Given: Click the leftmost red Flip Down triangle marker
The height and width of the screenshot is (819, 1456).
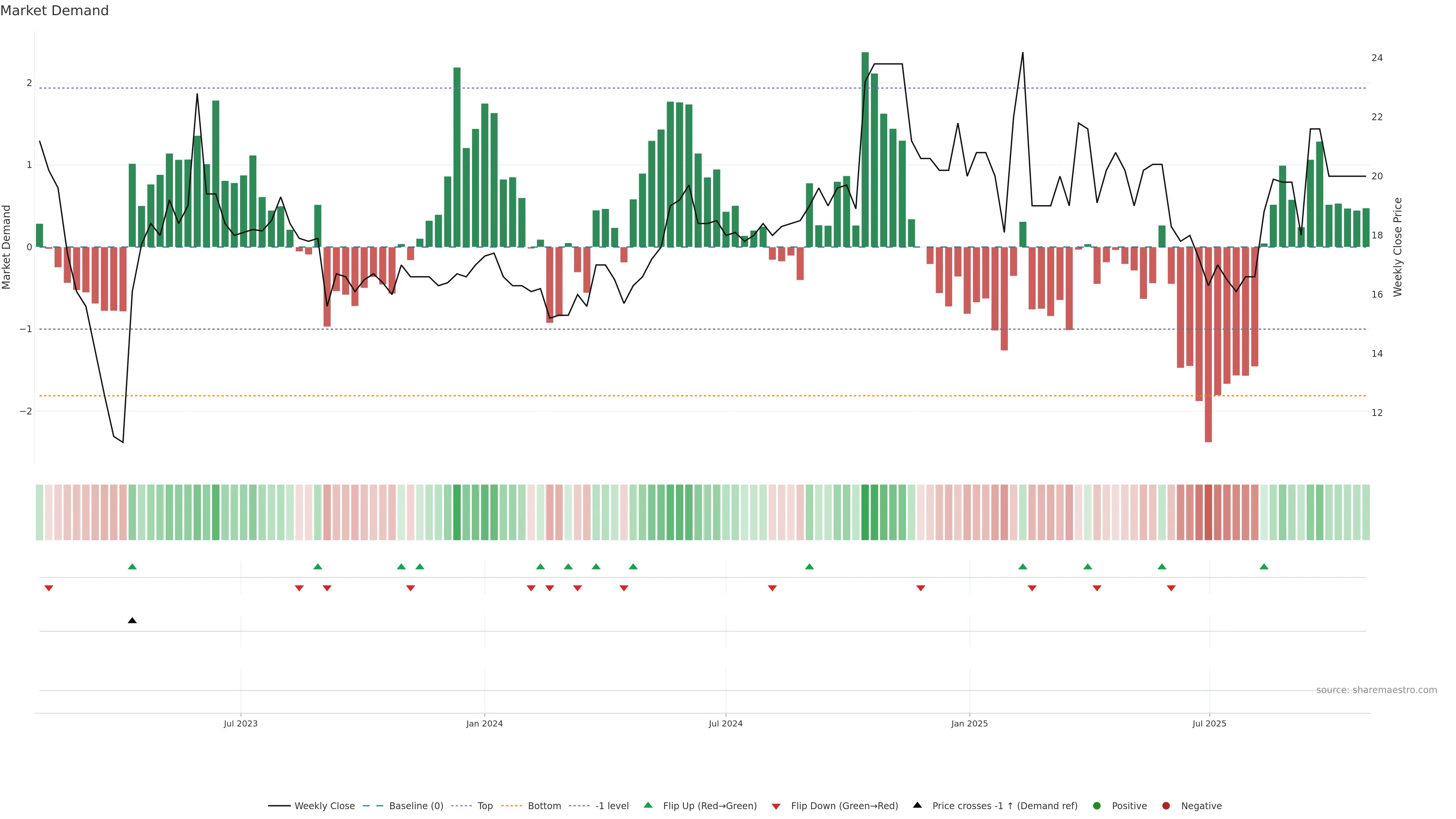Looking at the screenshot, I should (49, 588).
